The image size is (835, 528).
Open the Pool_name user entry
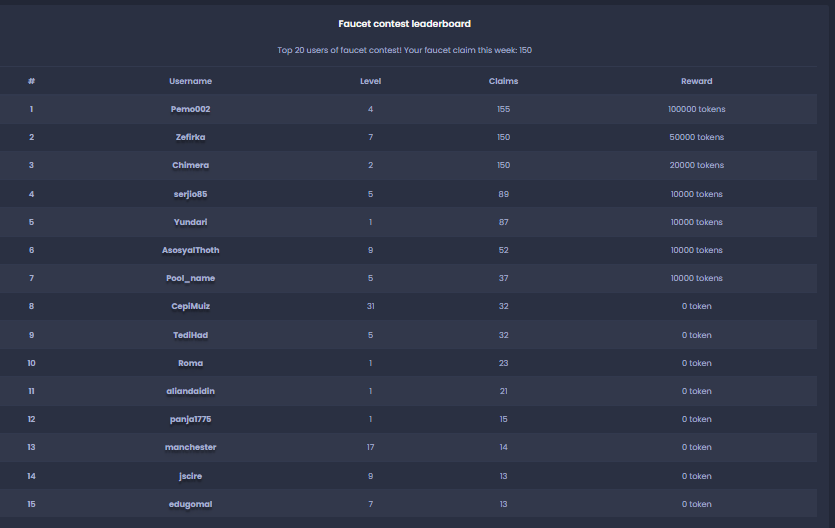click(x=190, y=278)
